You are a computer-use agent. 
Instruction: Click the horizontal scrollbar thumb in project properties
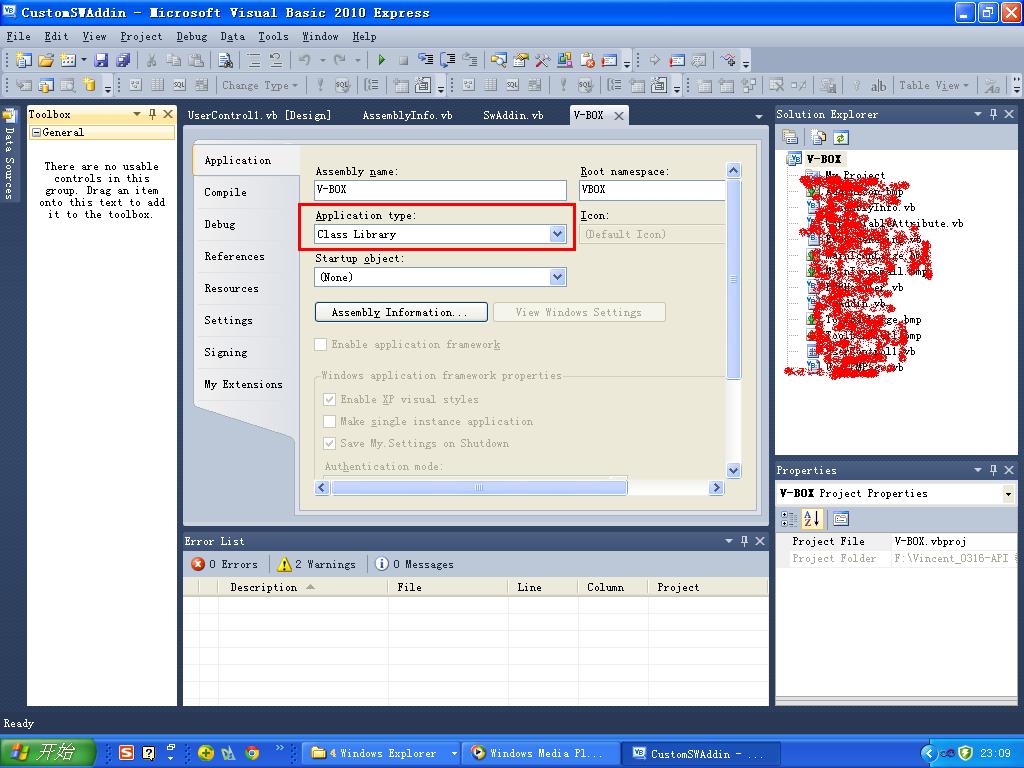pos(479,487)
